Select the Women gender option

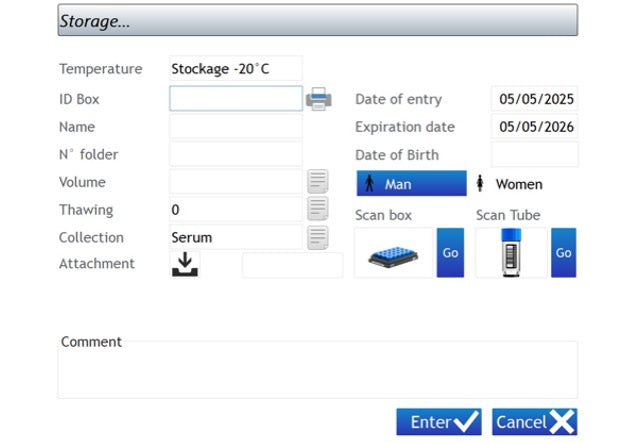[510, 184]
